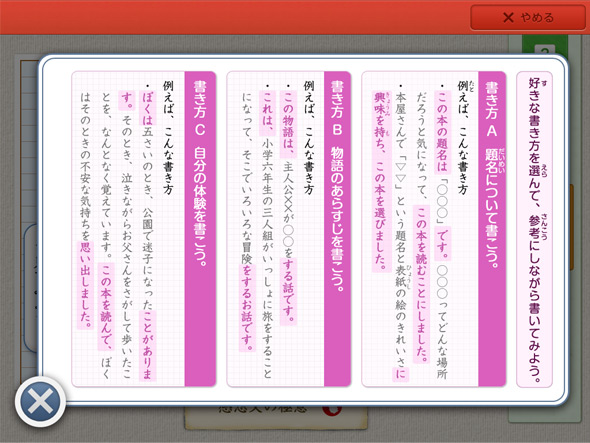Screen dimensions: 590x443
Task: Click highlighted phrase ことがありま in card C
Action: pos(147,345)
